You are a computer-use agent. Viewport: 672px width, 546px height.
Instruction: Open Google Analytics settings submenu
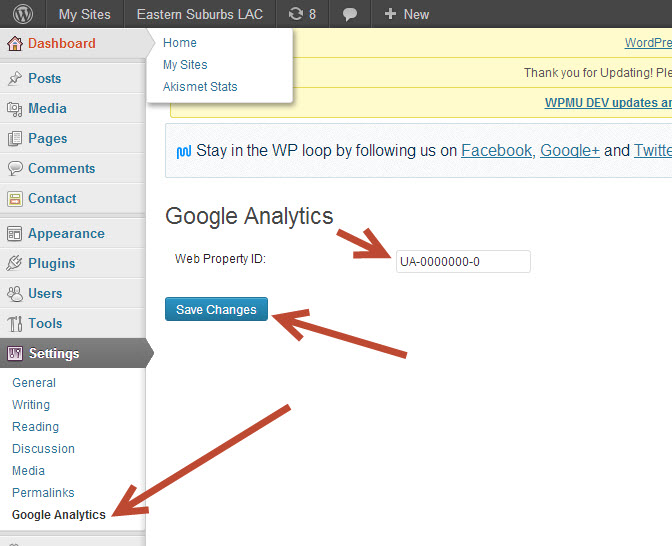[59, 515]
